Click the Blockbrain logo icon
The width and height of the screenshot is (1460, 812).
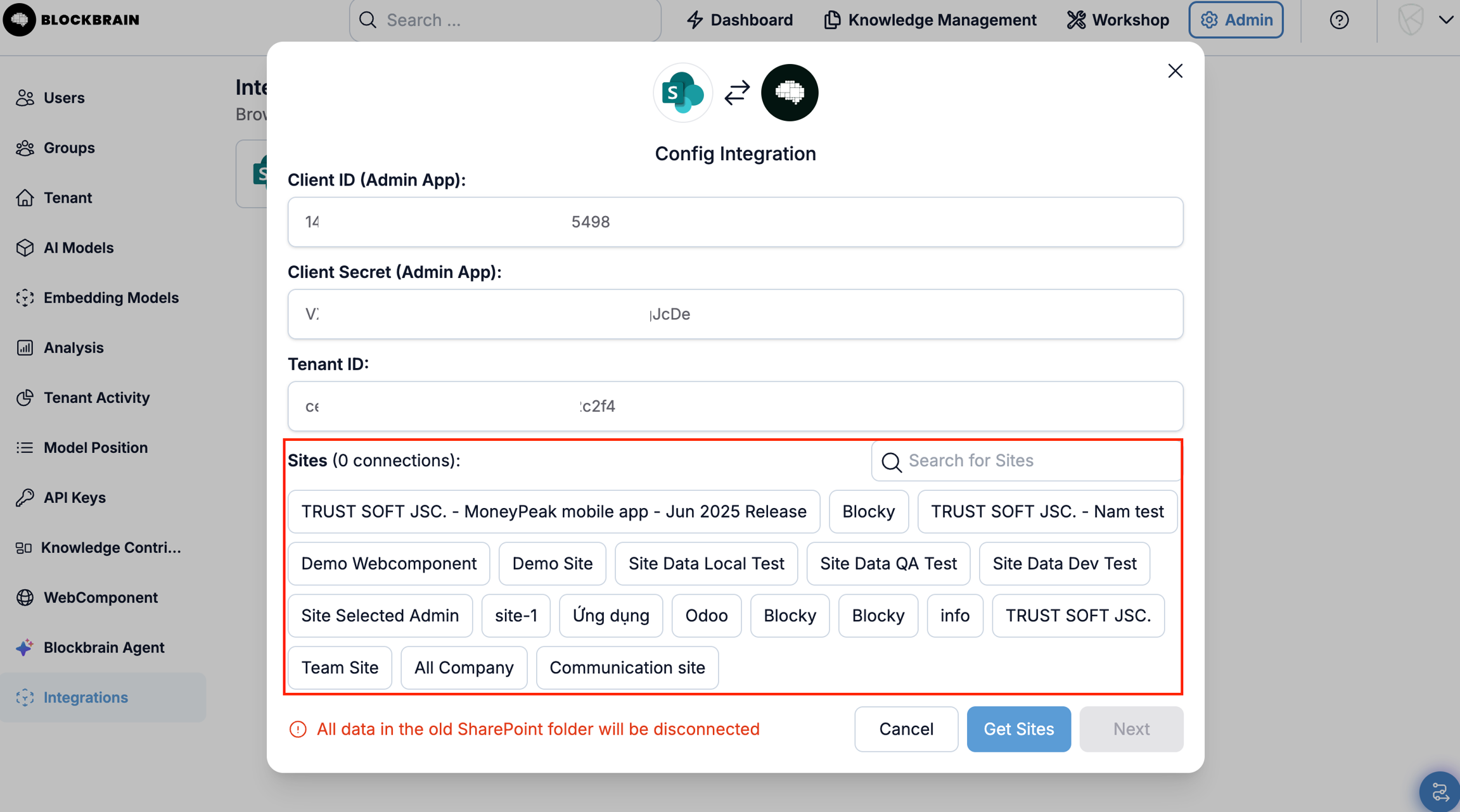click(x=19, y=20)
